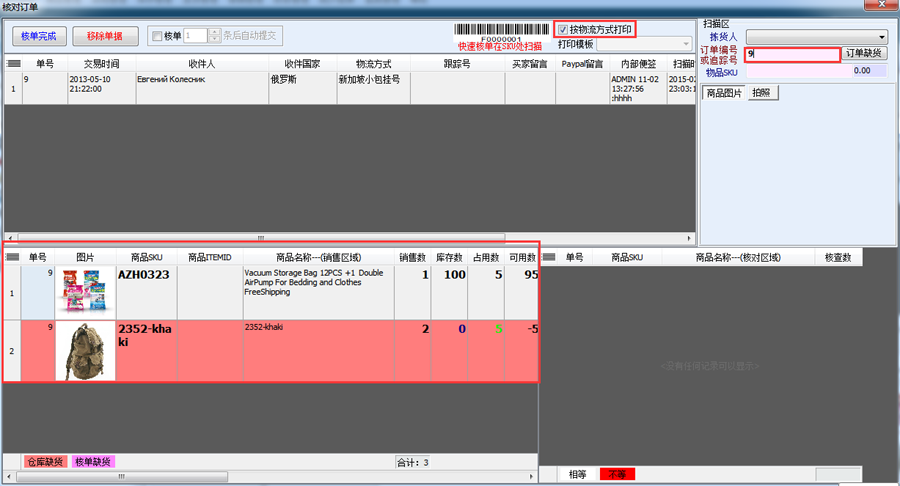The width and height of the screenshot is (900, 486).
Task: Focus the order number input field
Action: [791, 54]
